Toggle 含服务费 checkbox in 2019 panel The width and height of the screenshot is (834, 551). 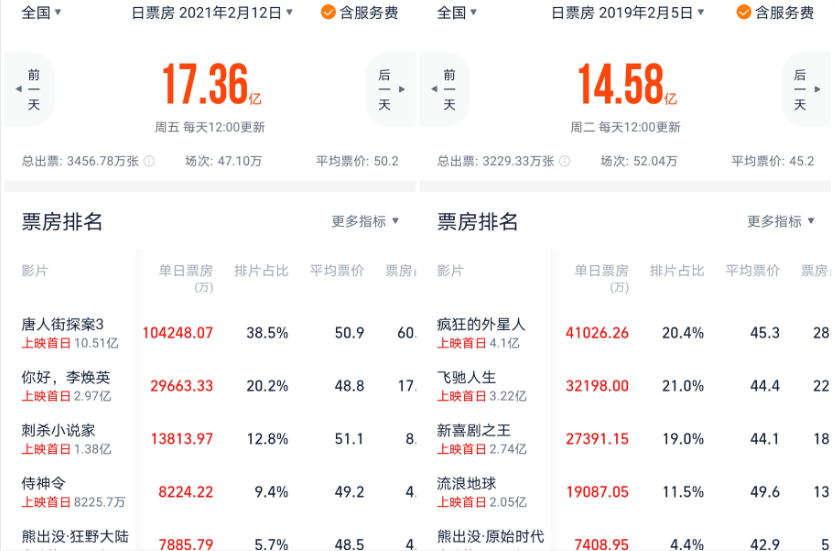(744, 12)
